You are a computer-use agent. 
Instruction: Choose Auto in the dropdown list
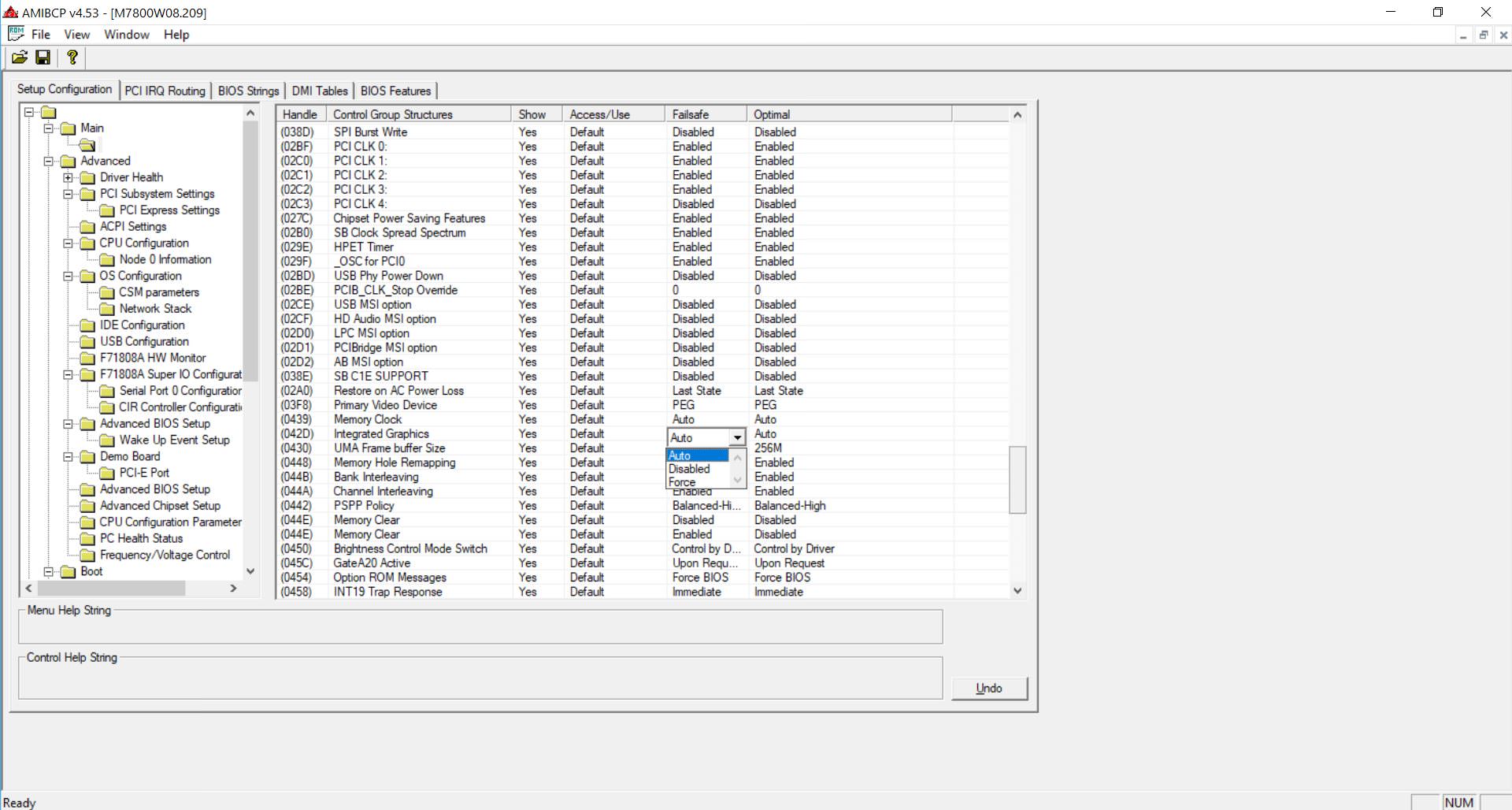(x=698, y=455)
